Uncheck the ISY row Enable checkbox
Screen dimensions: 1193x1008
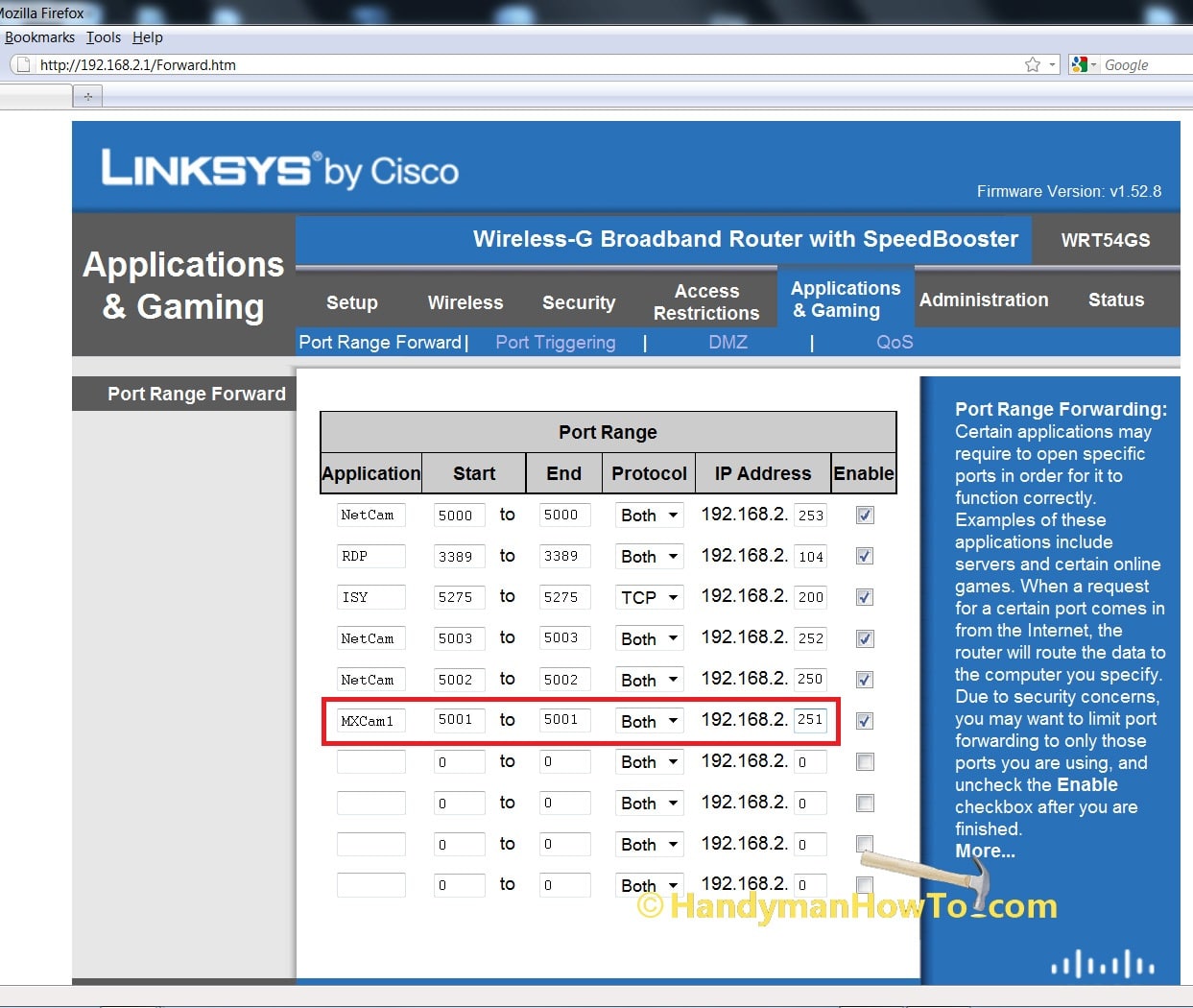pos(865,597)
